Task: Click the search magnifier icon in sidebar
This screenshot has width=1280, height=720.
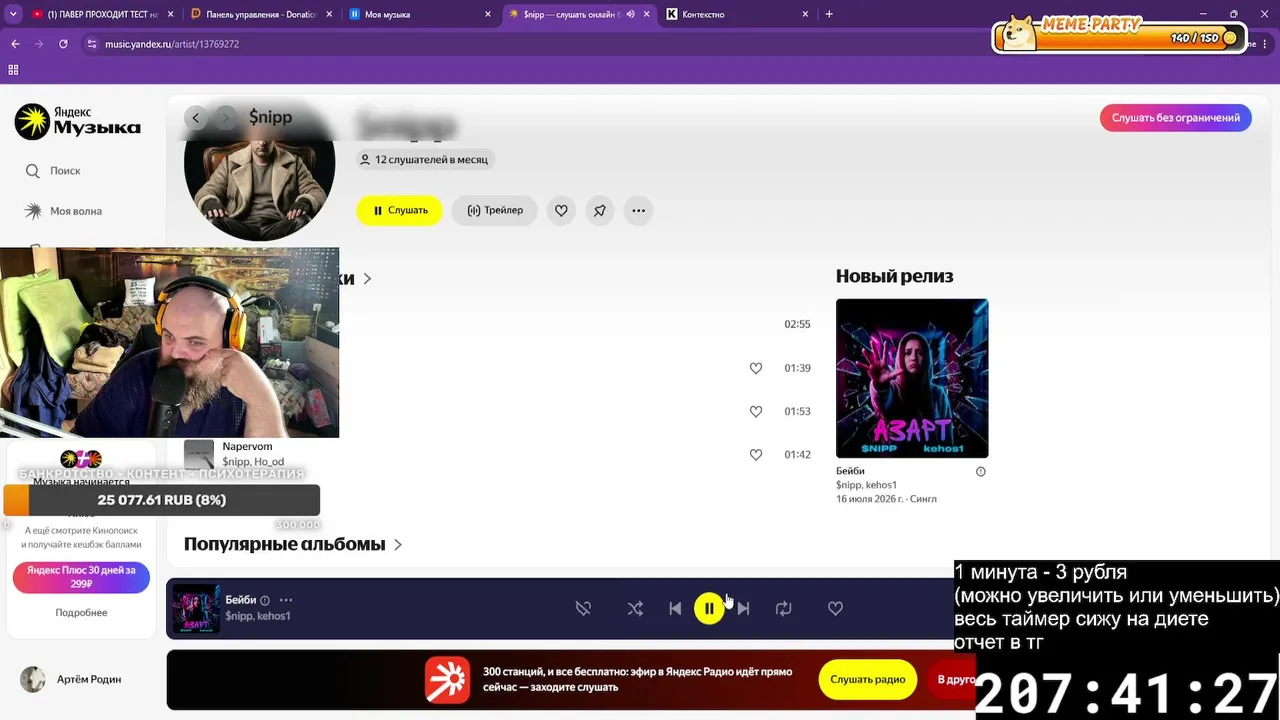Action: pyautogui.click(x=33, y=171)
